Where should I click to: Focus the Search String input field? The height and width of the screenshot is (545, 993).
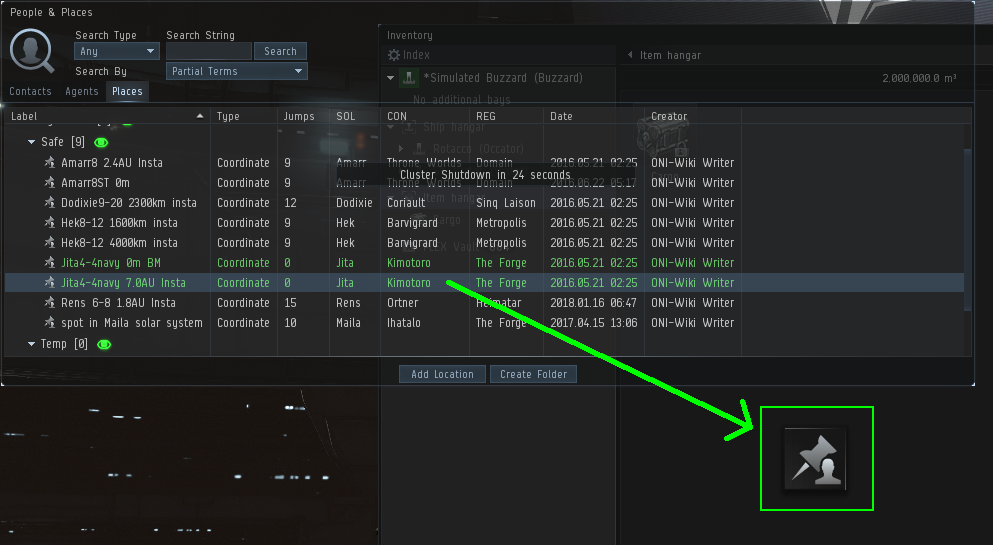(209, 51)
